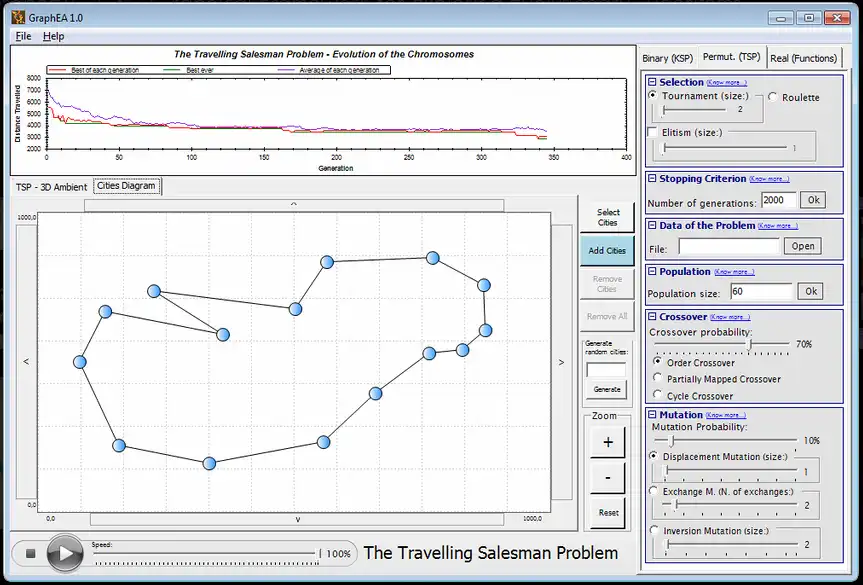Click the Select Cities button
Image resolution: width=863 pixels, height=585 pixels.
point(608,217)
